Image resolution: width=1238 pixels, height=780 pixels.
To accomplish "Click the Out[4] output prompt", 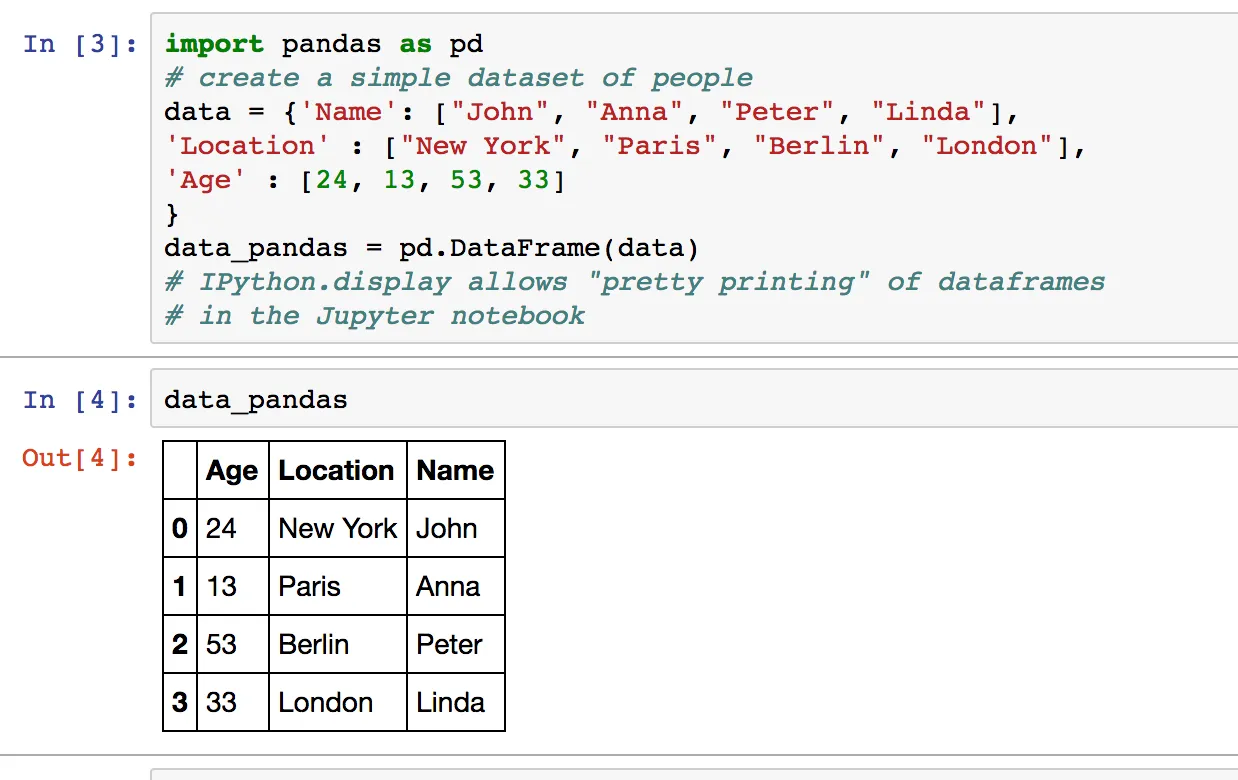I will tap(80, 458).
